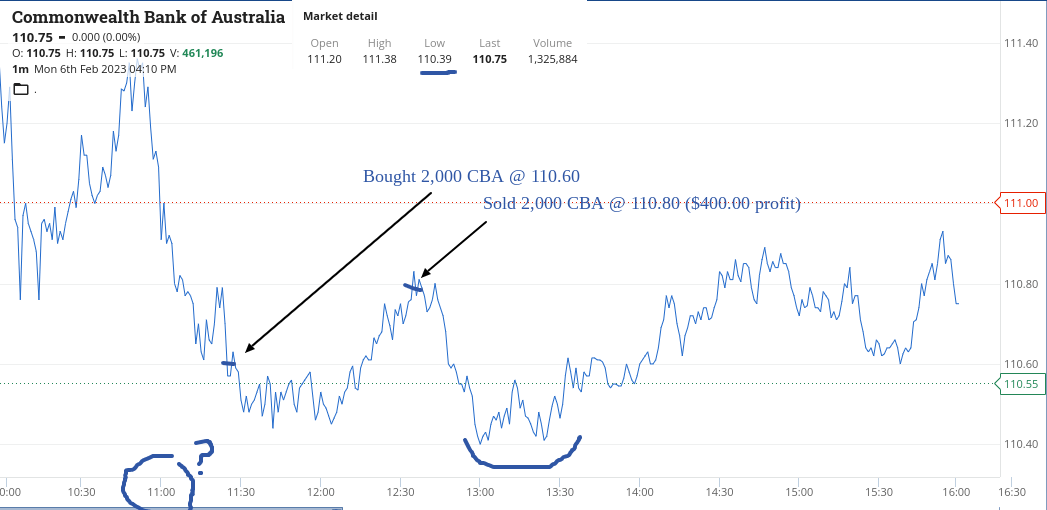
Task: Click the Volume column header in Market detail
Action: [x=552, y=43]
